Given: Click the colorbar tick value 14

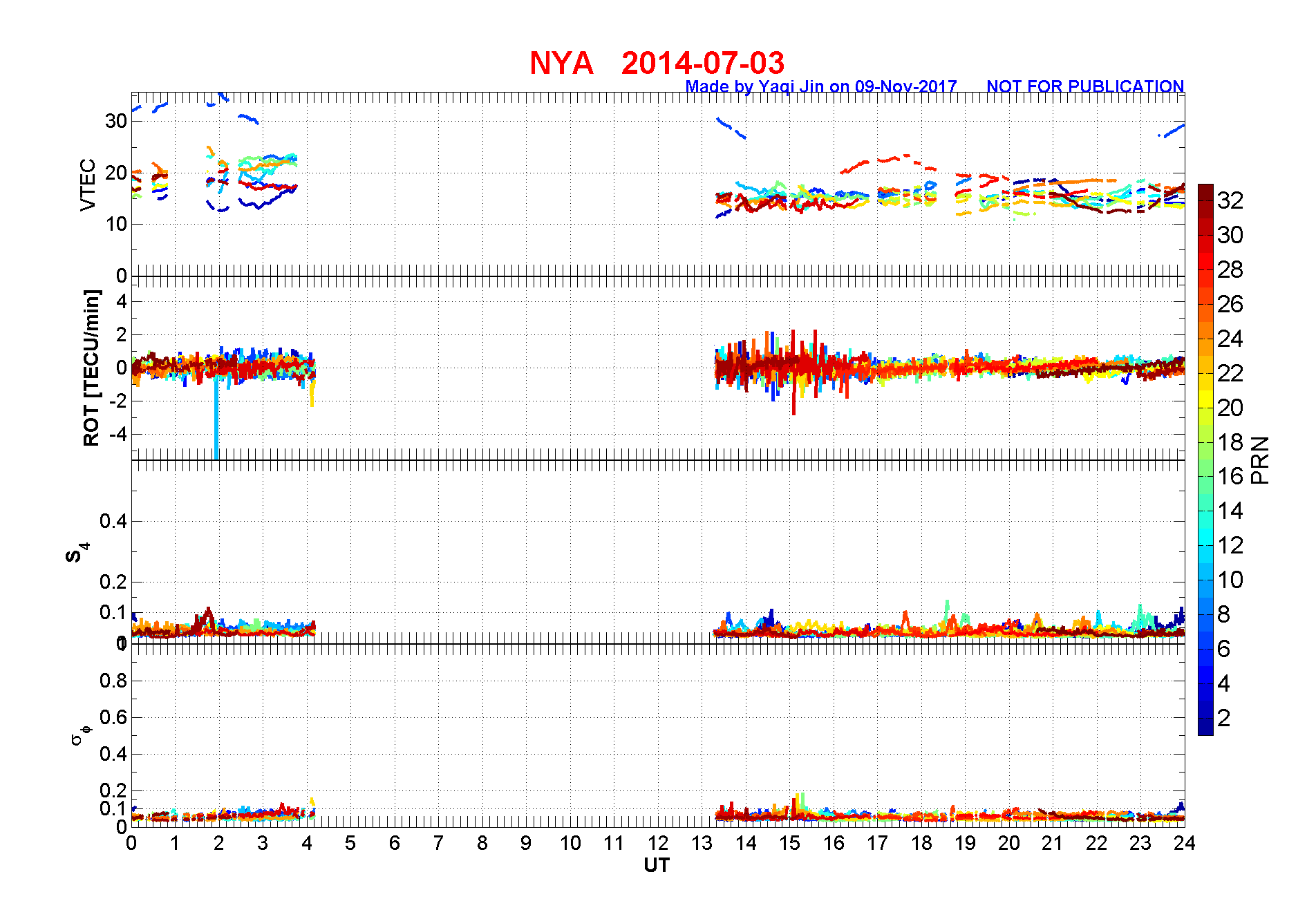Looking at the screenshot, I should tap(1230, 511).
